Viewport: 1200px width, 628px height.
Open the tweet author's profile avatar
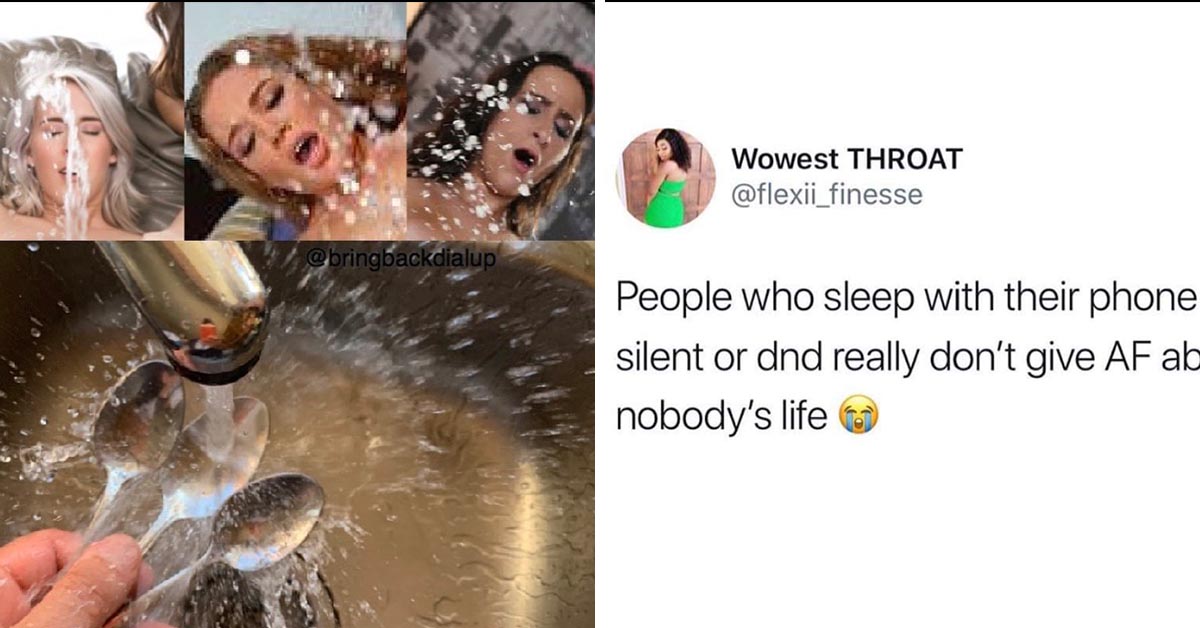(665, 177)
